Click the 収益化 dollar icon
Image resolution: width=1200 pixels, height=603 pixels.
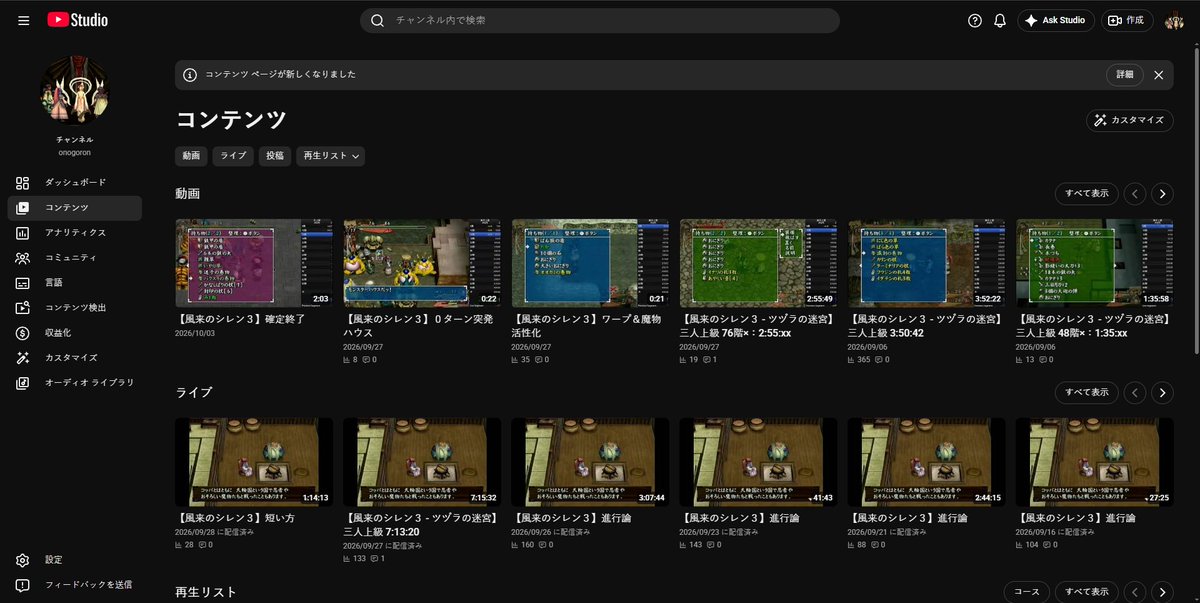click(x=23, y=333)
